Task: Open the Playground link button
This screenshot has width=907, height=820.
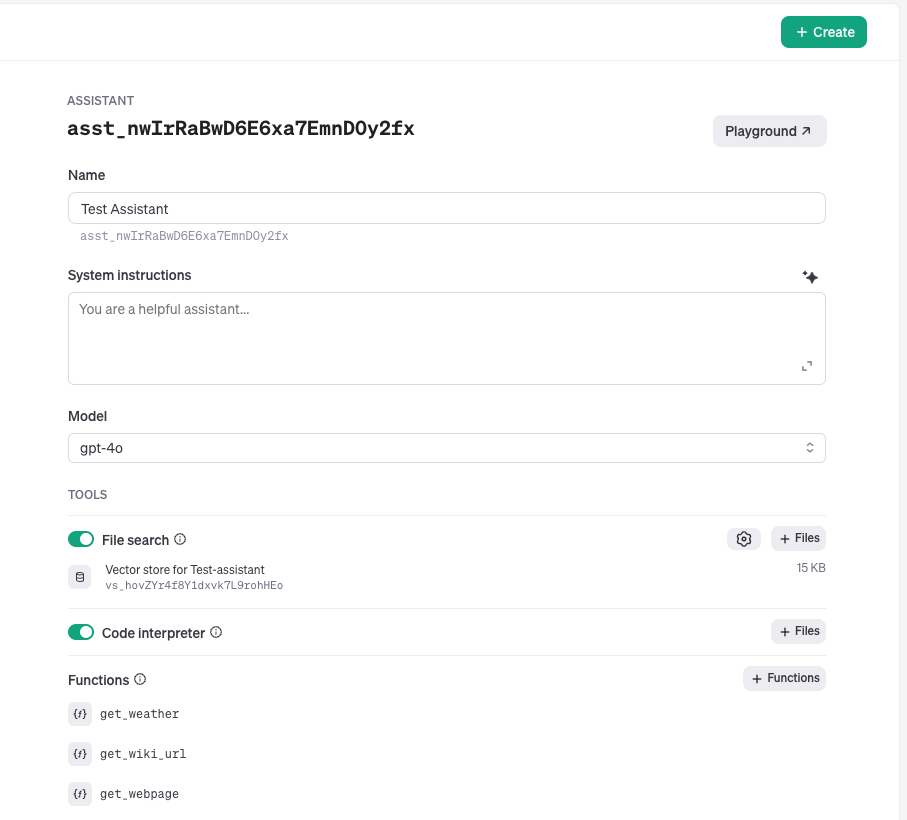Action: click(x=769, y=131)
